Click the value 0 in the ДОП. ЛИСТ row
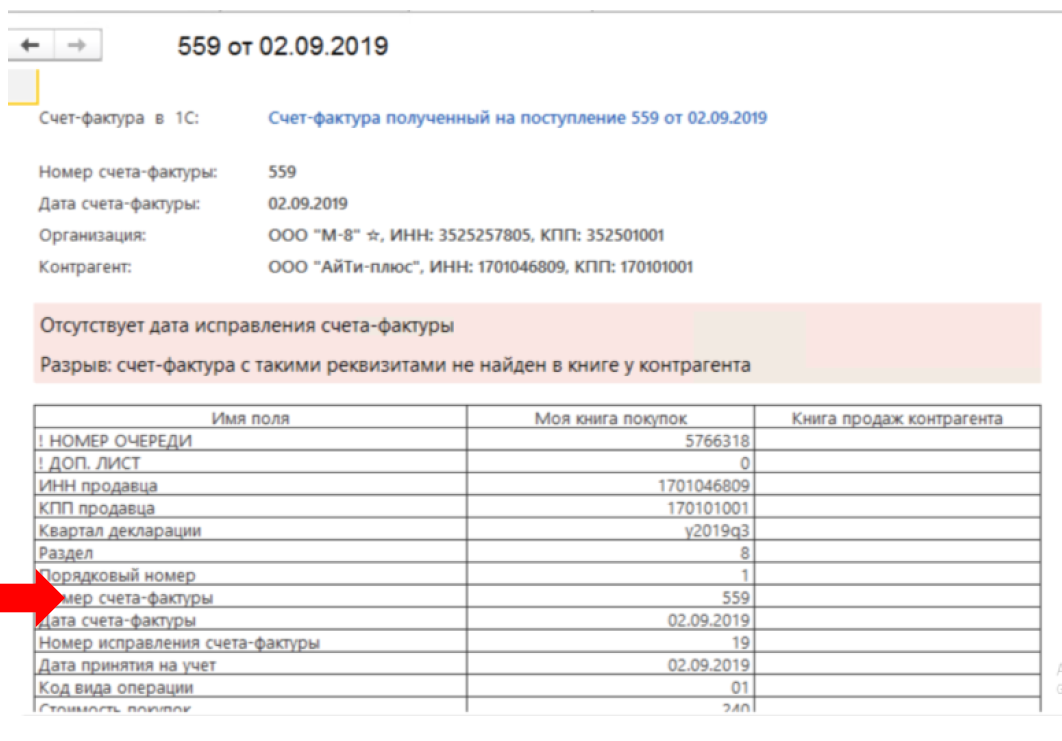Image resolution: width=1062 pixels, height=741 pixels. click(x=745, y=463)
